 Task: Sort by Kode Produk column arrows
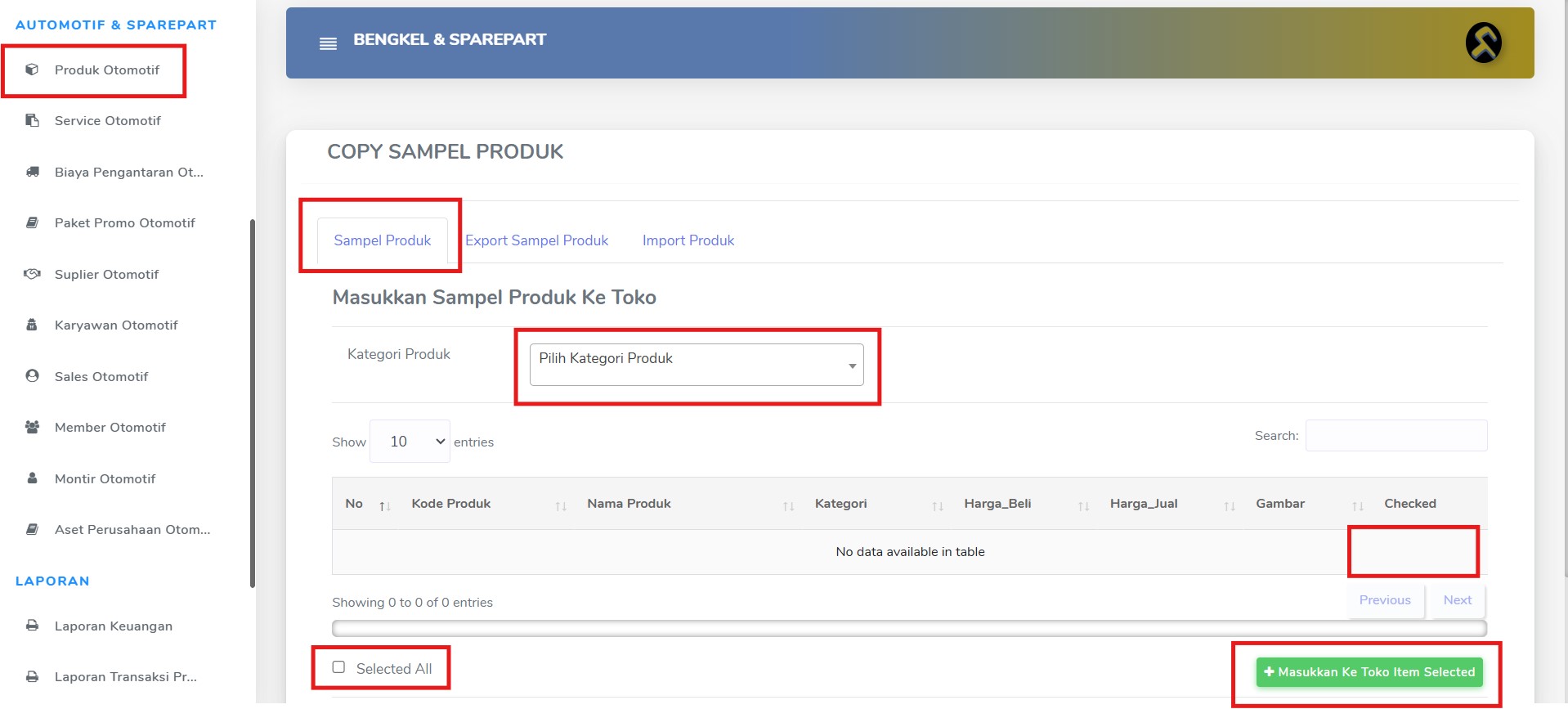[561, 506]
